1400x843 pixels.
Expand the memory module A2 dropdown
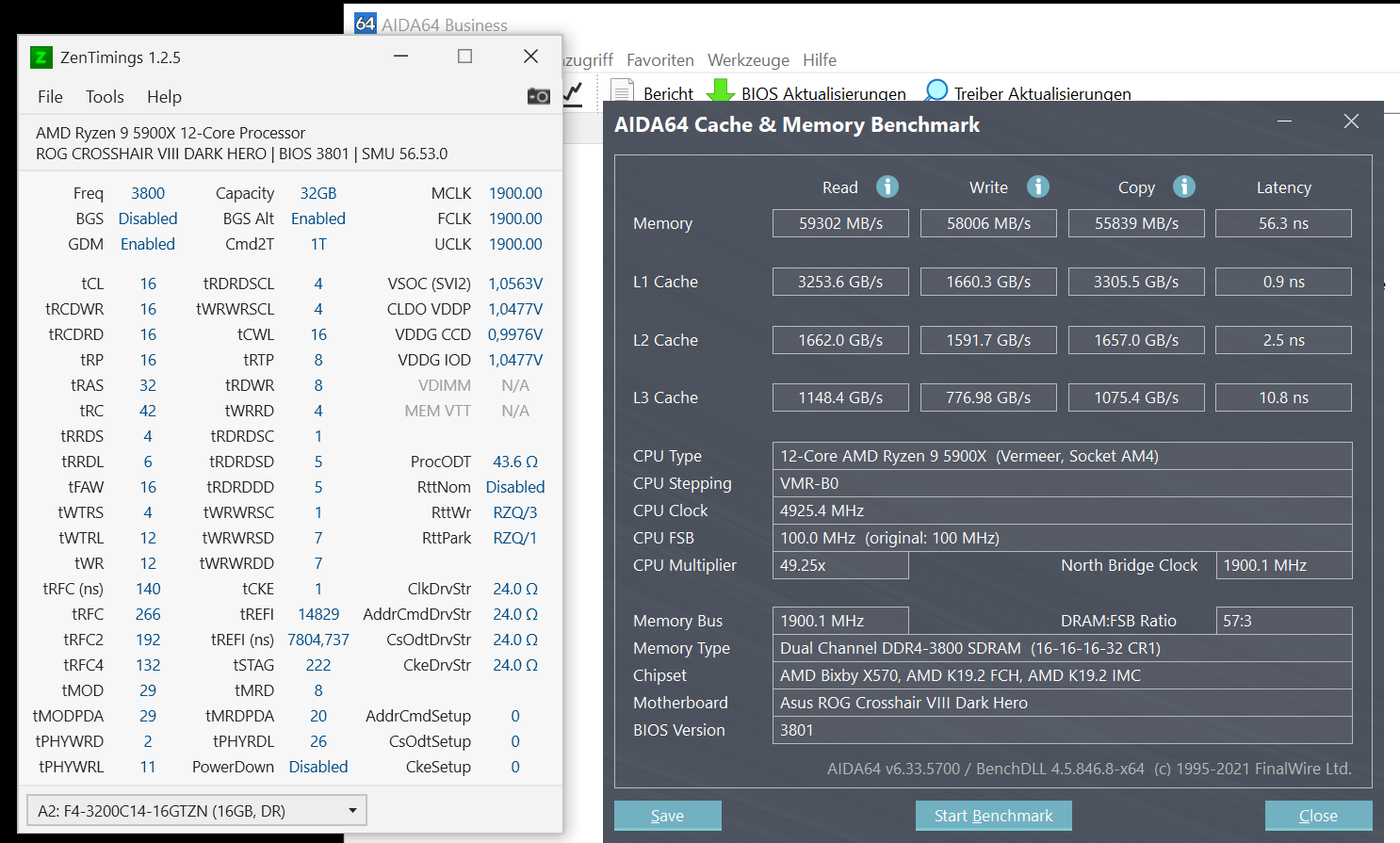coord(197,811)
